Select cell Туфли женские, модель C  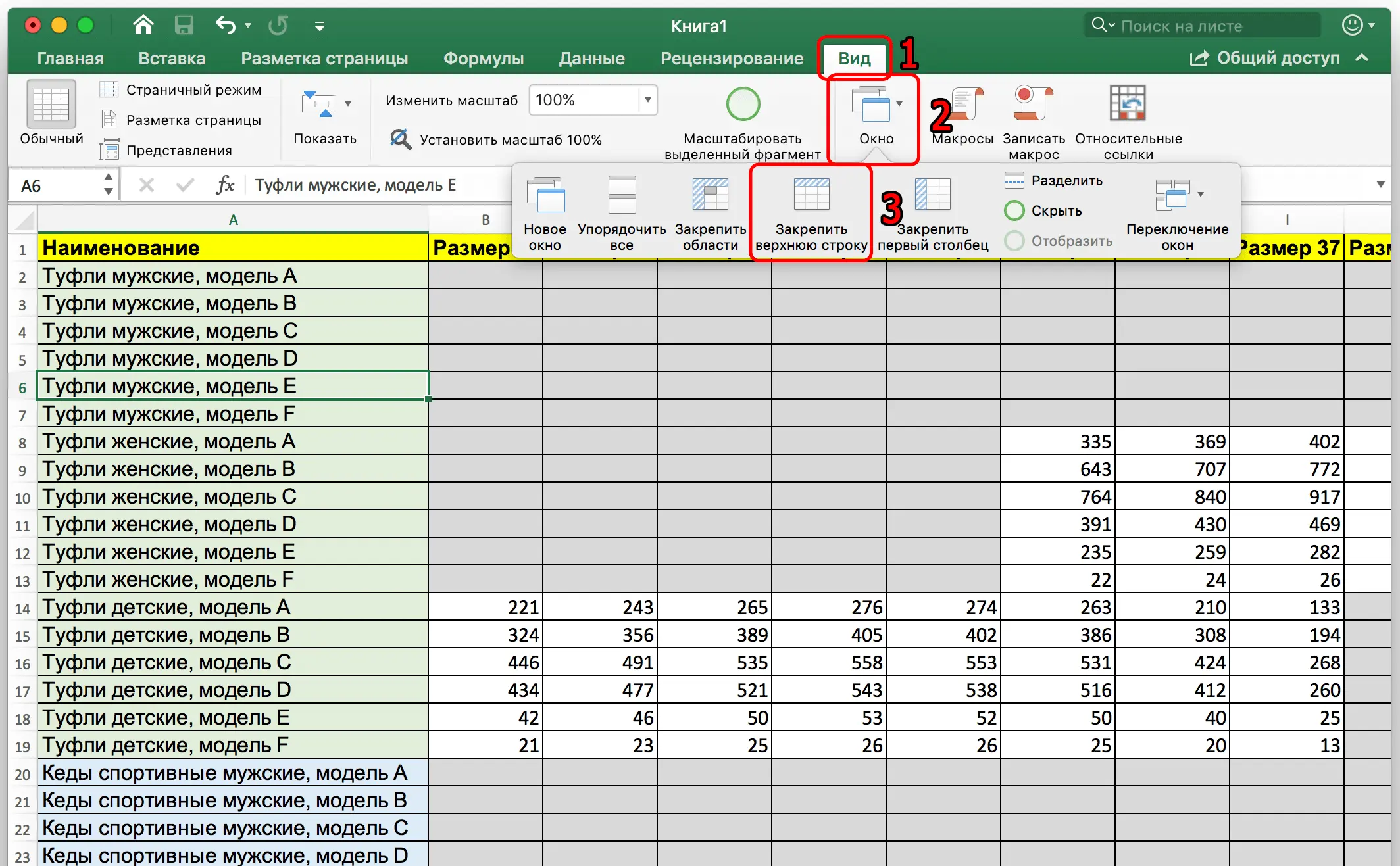coord(233,496)
